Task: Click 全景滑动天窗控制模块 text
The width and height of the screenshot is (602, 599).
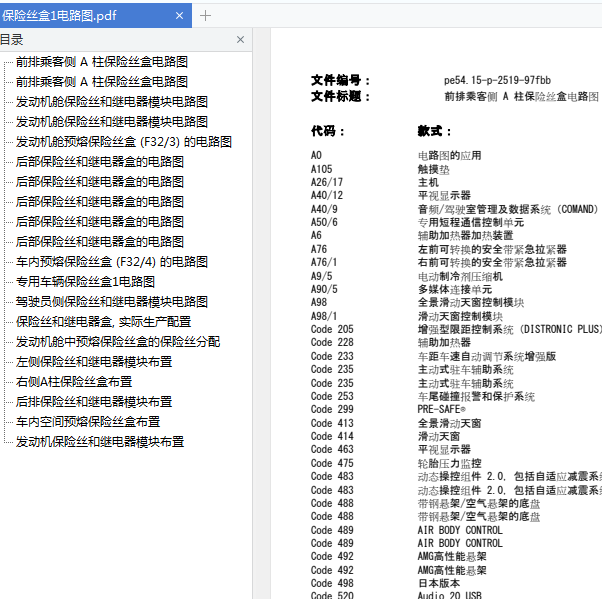Action: point(471,303)
